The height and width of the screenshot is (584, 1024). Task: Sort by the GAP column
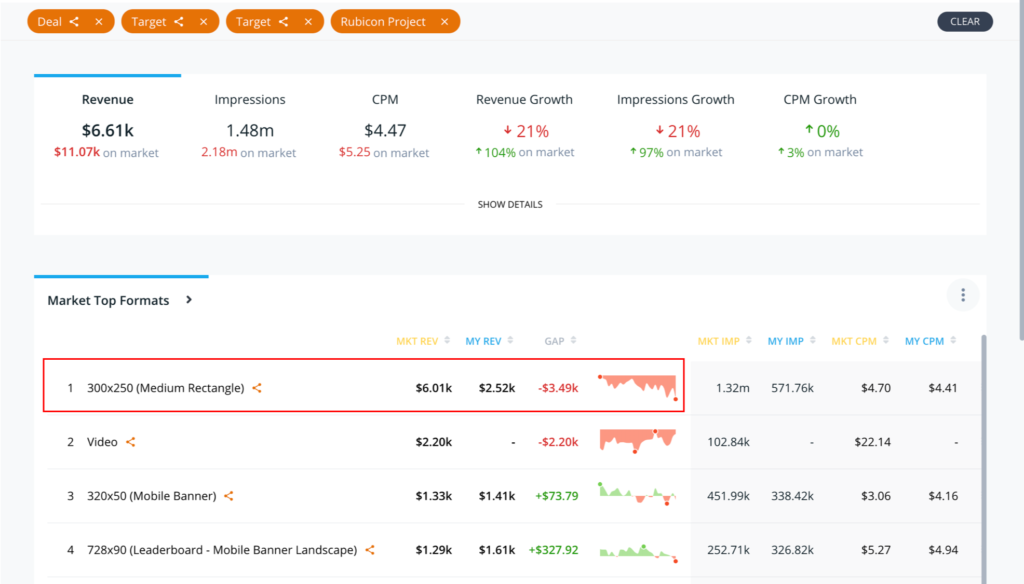[x=560, y=341]
